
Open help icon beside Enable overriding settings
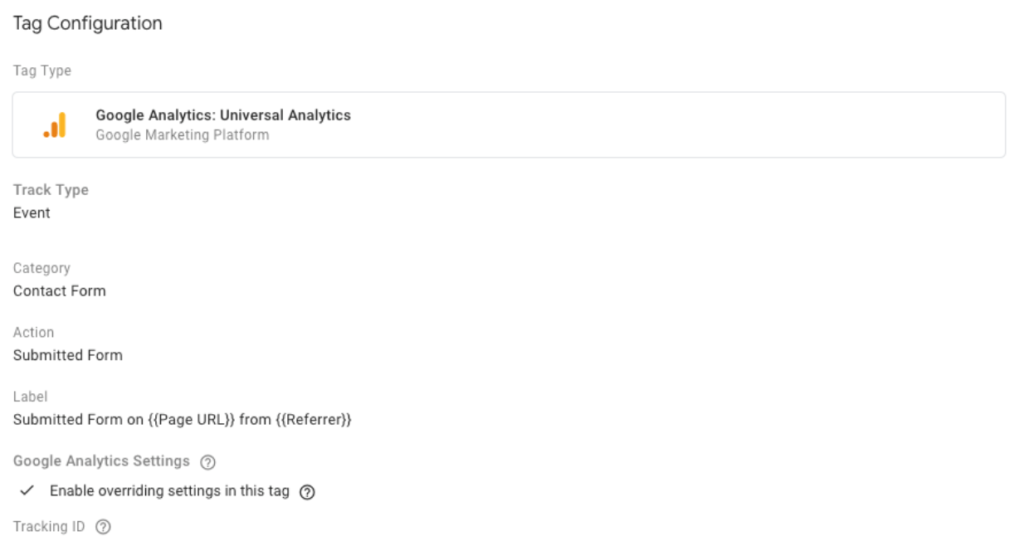(x=307, y=492)
